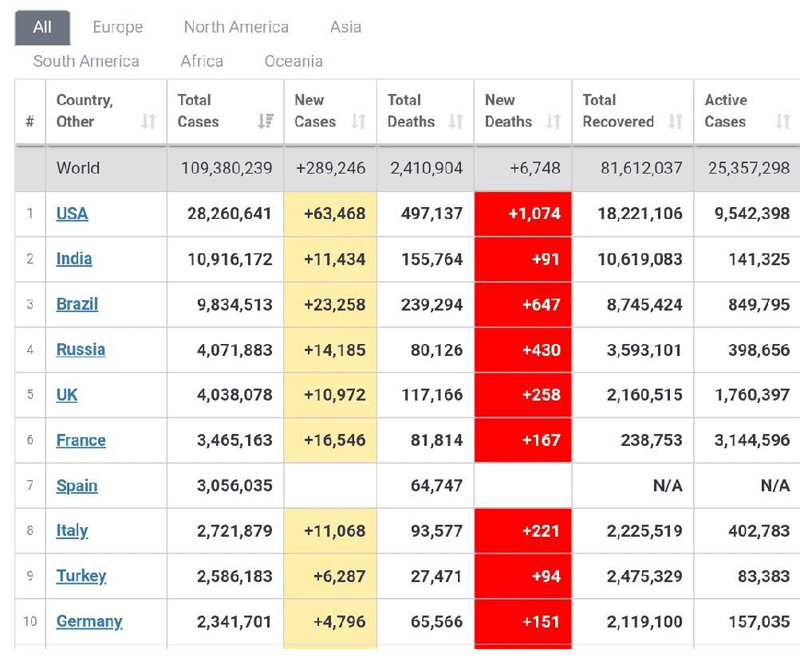
Task: Follow the UK country link
Action: [x=66, y=394]
